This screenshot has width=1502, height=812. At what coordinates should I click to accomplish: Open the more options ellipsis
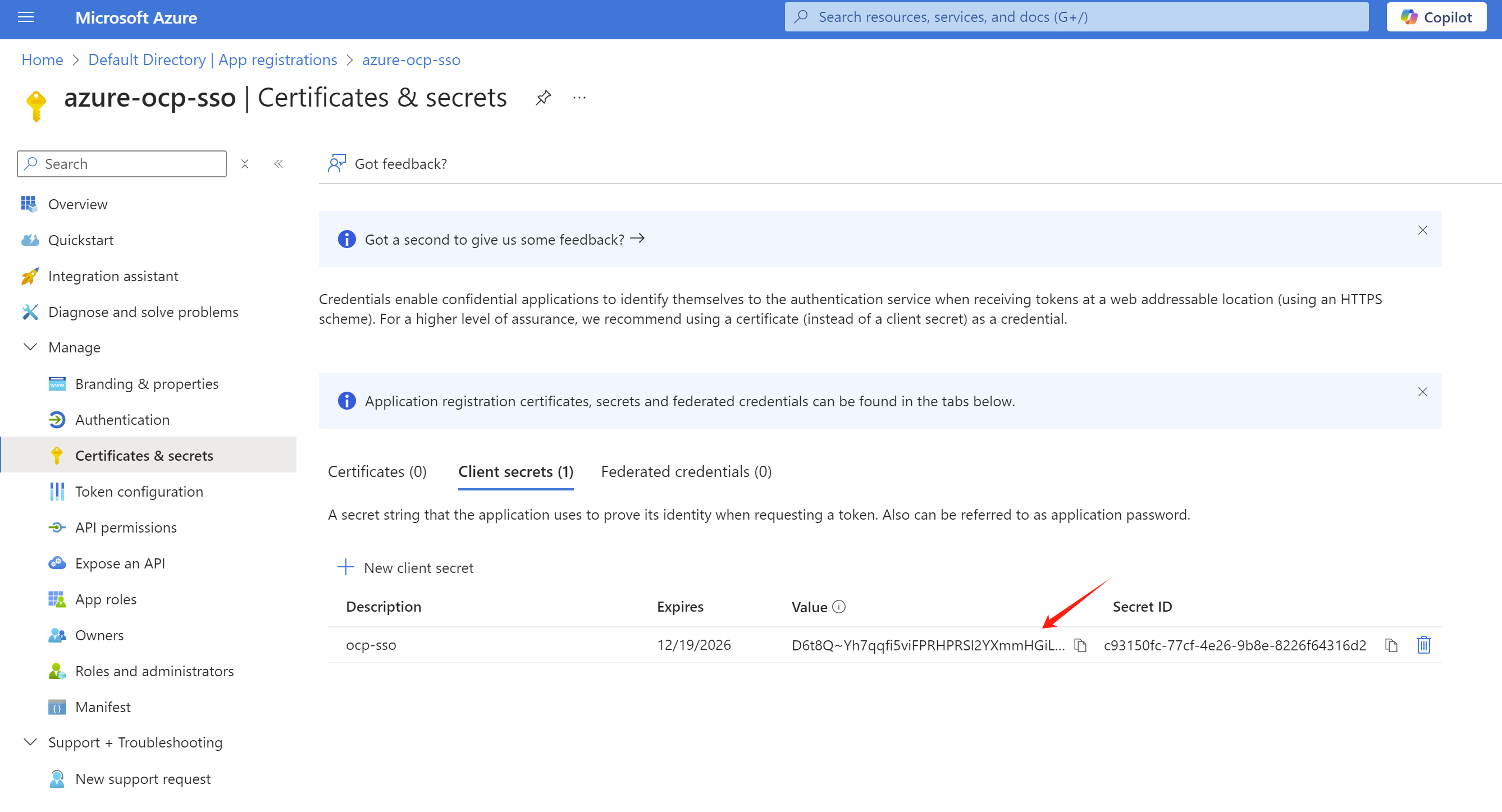[x=579, y=97]
